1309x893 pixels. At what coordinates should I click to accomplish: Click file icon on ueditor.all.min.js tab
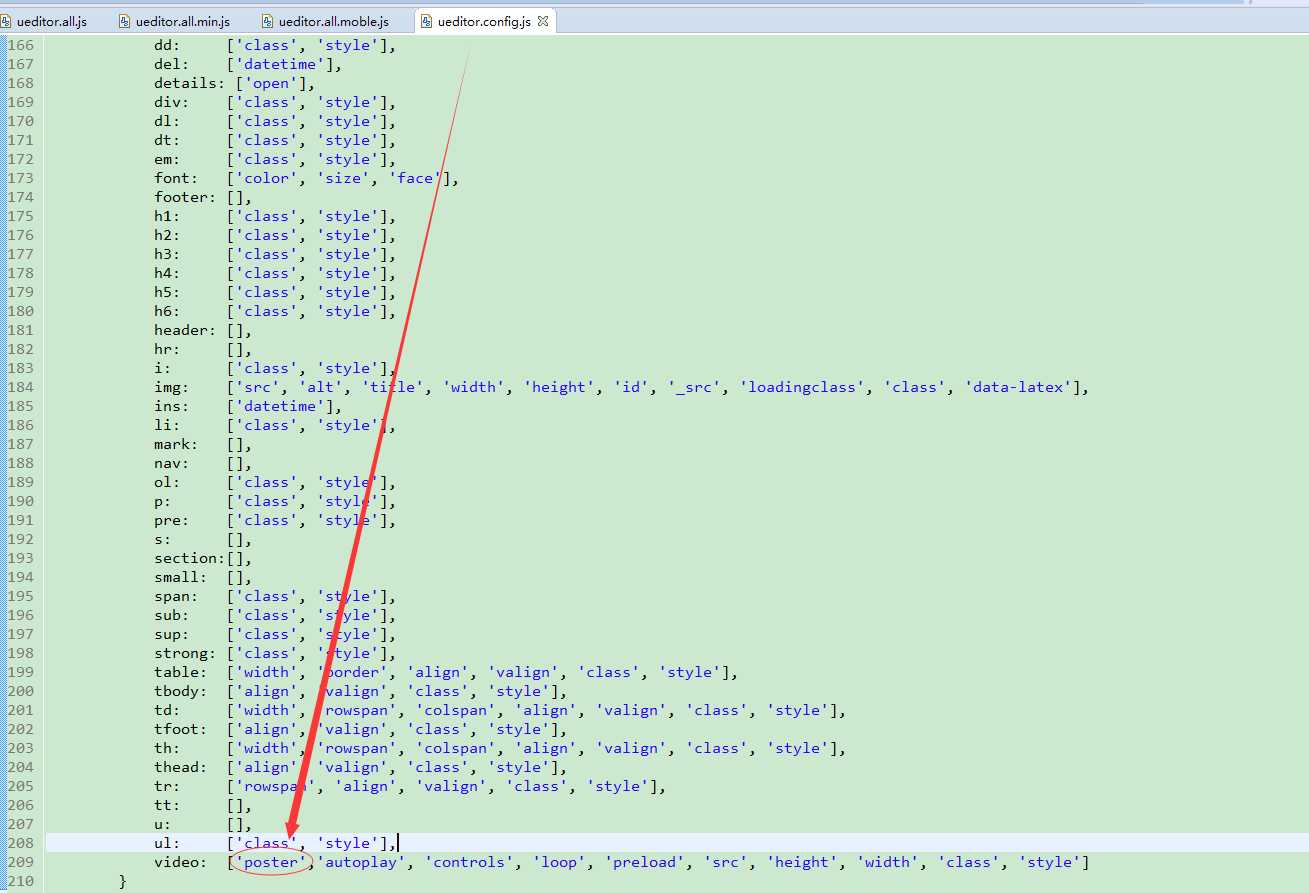[125, 21]
